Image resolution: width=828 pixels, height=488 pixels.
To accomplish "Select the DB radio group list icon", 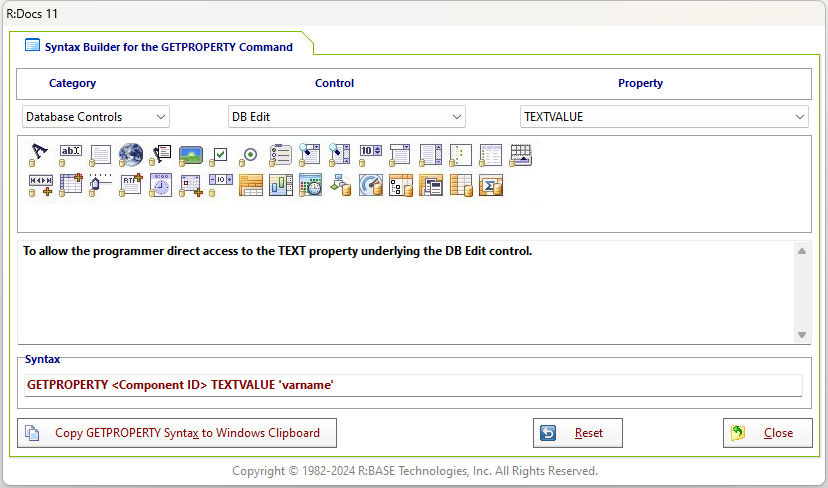I will (x=280, y=155).
